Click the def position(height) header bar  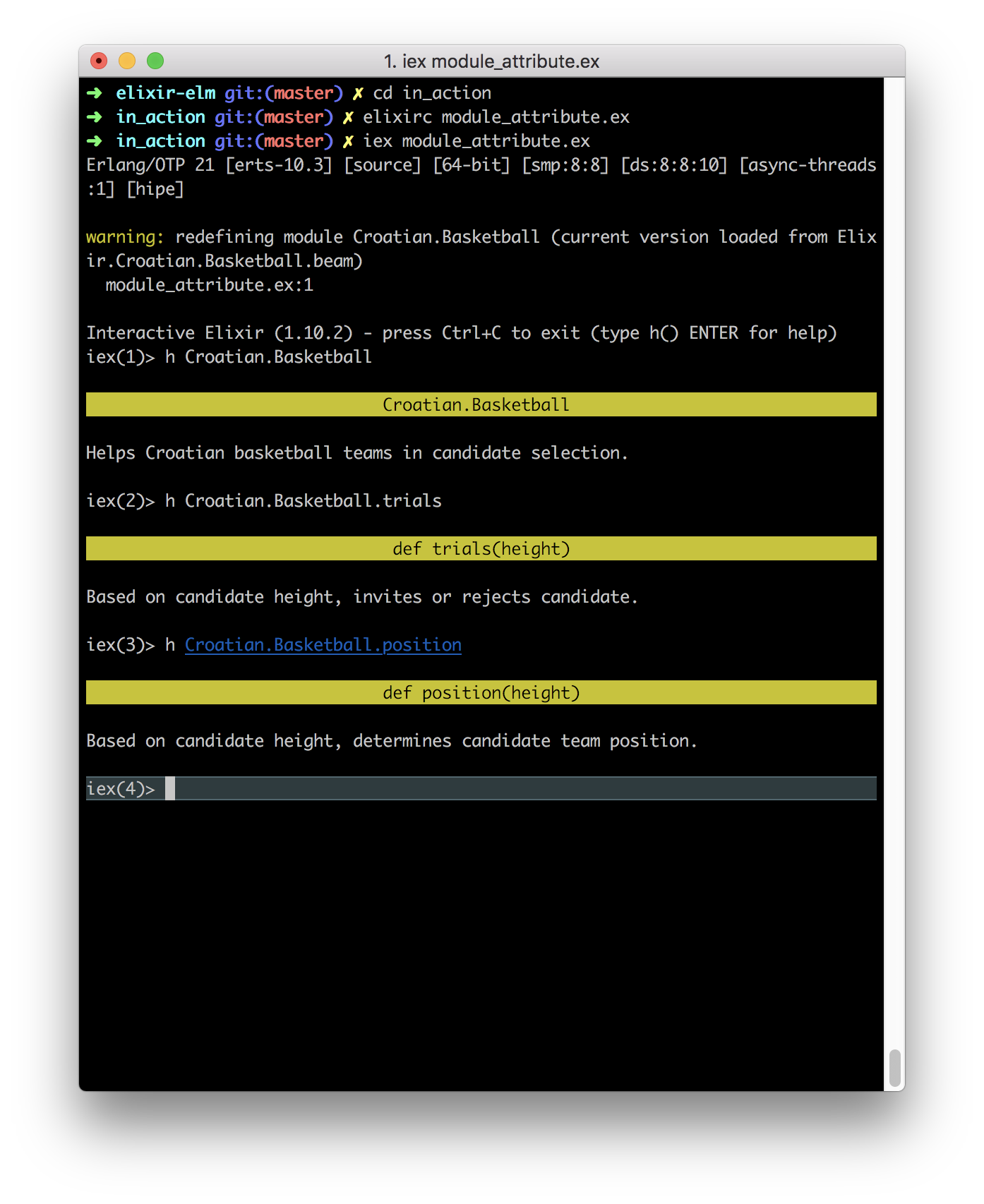click(x=481, y=692)
